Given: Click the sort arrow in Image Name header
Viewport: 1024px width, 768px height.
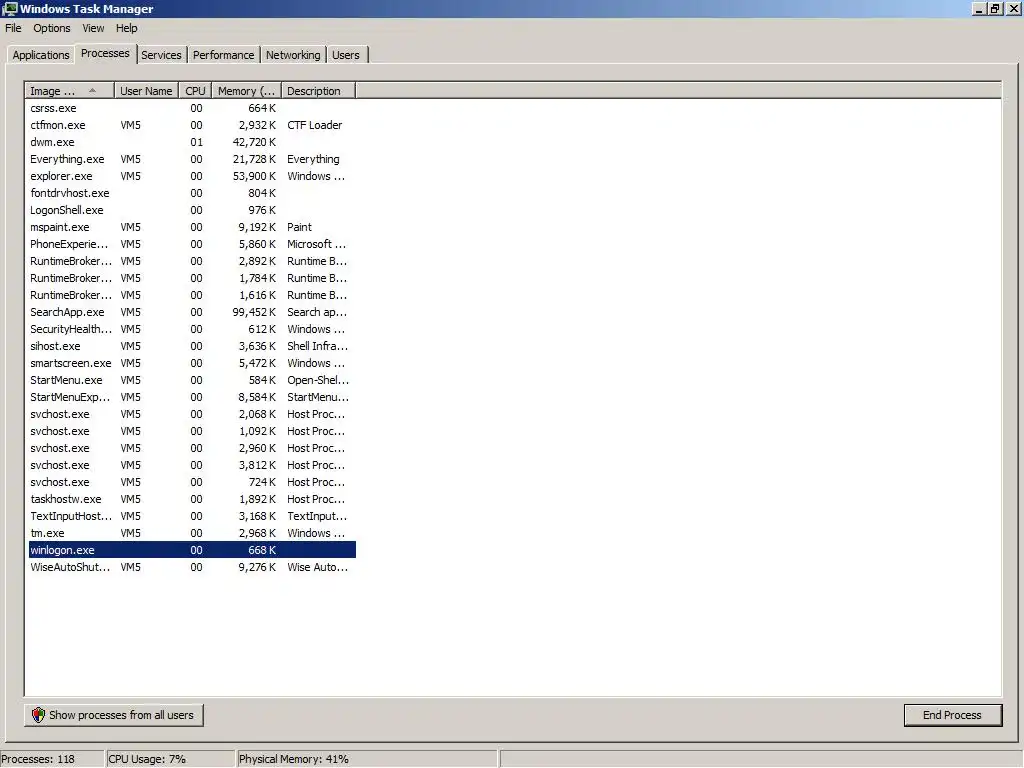Looking at the screenshot, I should [92, 90].
